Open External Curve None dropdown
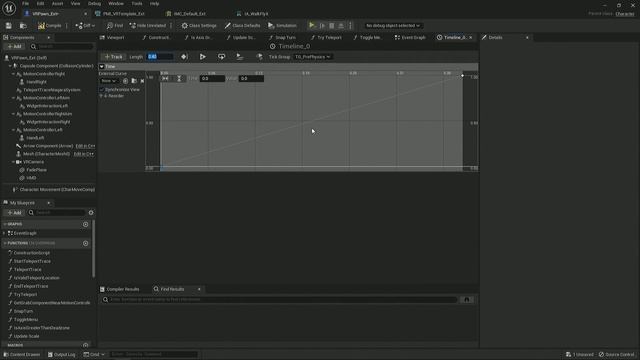Screen dimensions: 640x360 click(109, 81)
